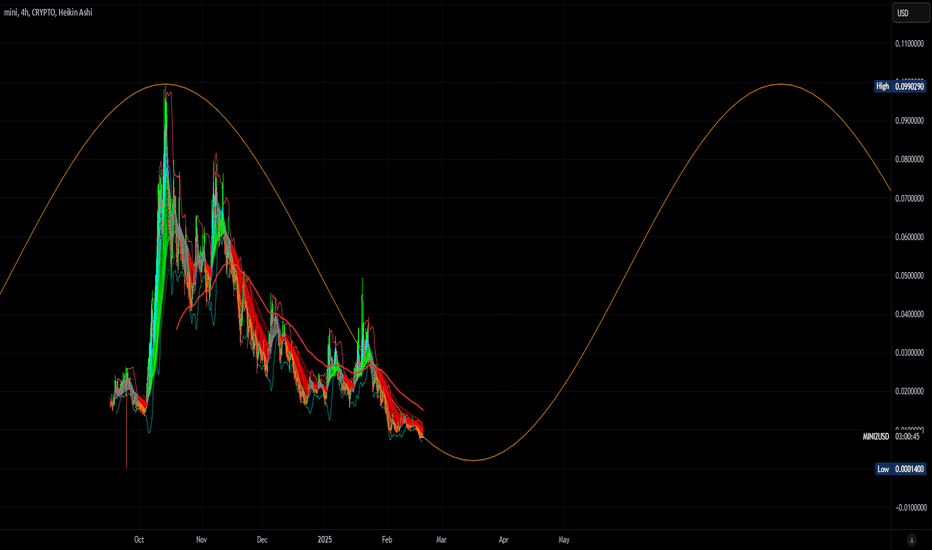Image resolution: width=932 pixels, height=550 pixels.
Task: Click the 0.1100000 price axis value
Action: 909,43
